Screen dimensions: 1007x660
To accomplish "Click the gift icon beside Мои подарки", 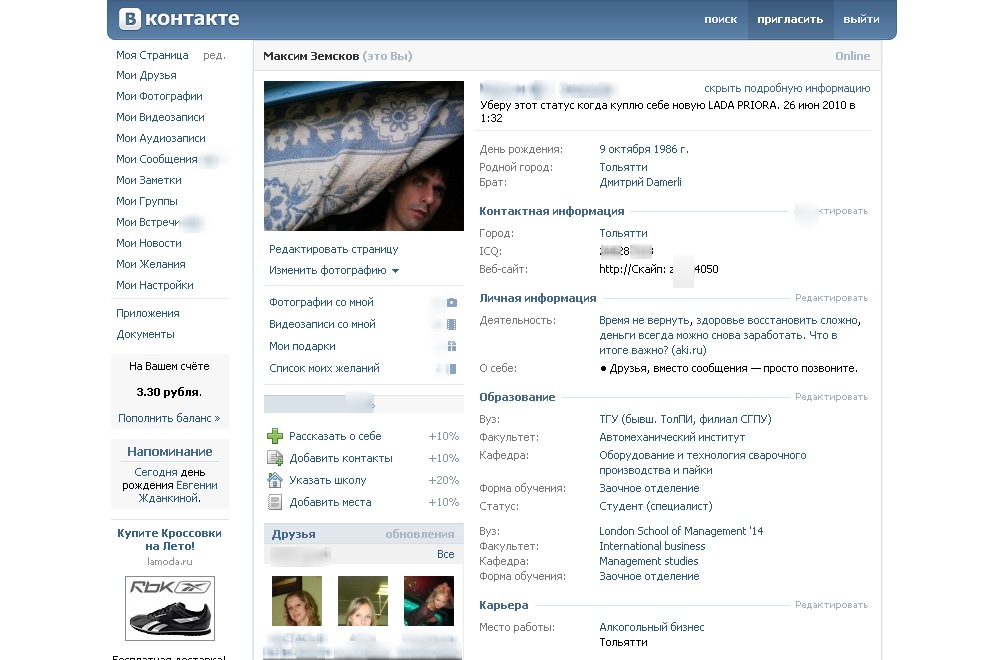I will point(451,347).
